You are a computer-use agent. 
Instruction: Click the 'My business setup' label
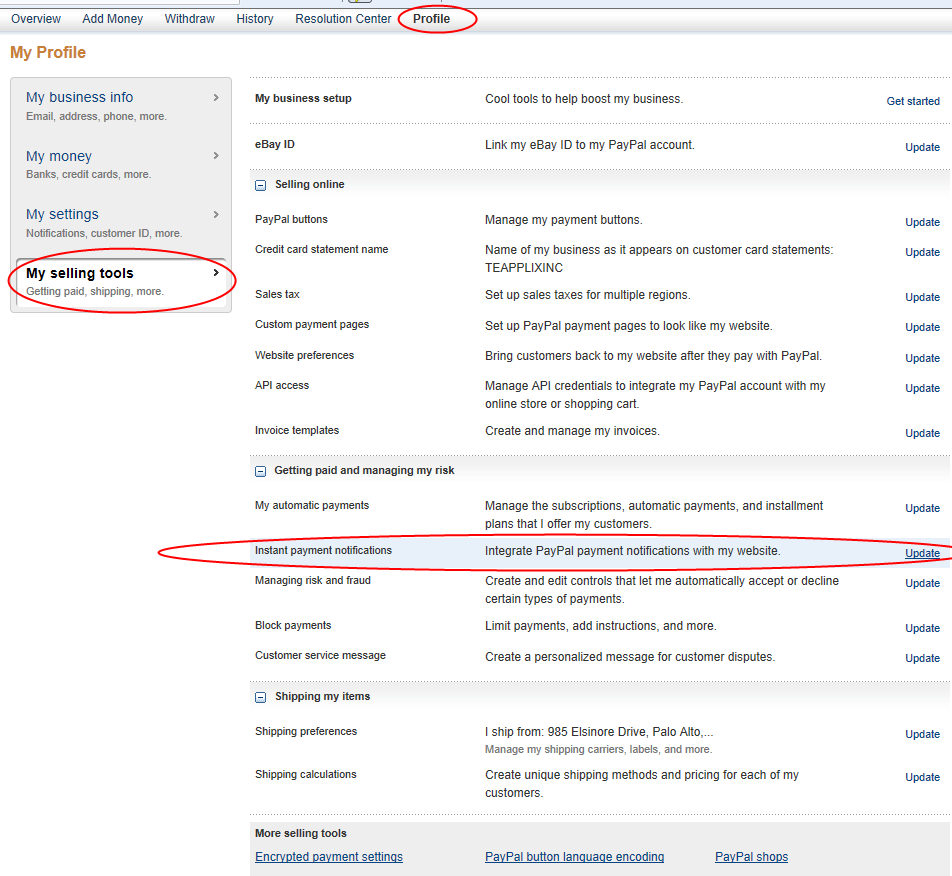(303, 98)
